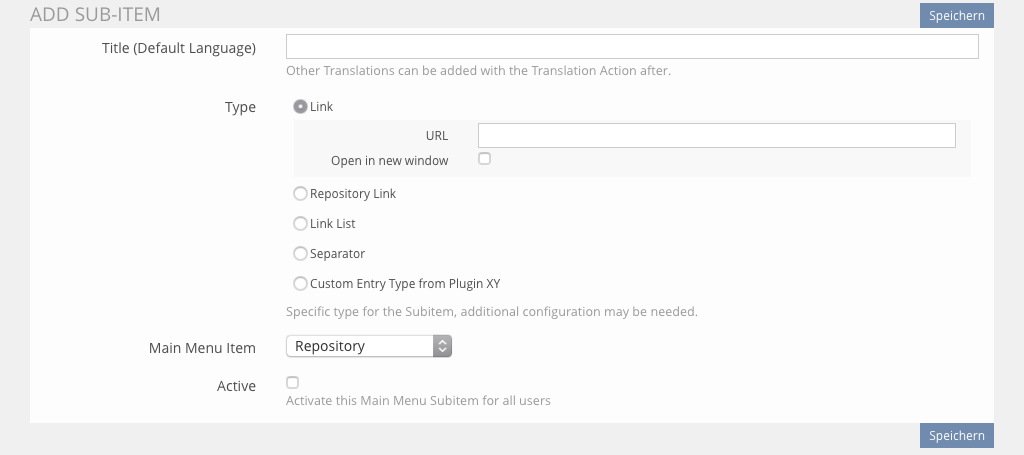Image resolution: width=1024 pixels, height=455 pixels.
Task: Click the URL label text
Action: coord(436,136)
